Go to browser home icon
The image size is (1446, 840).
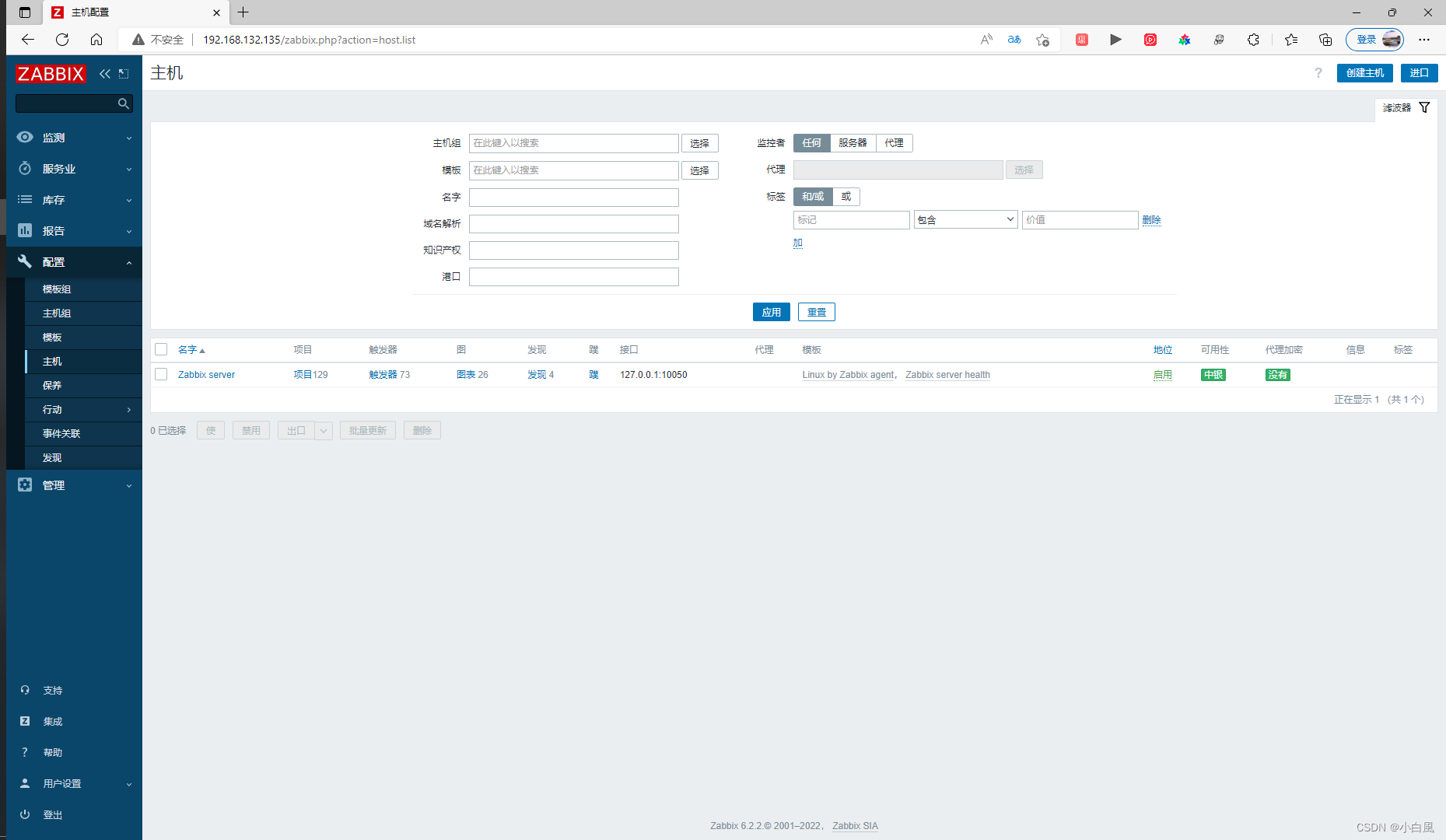(x=96, y=40)
